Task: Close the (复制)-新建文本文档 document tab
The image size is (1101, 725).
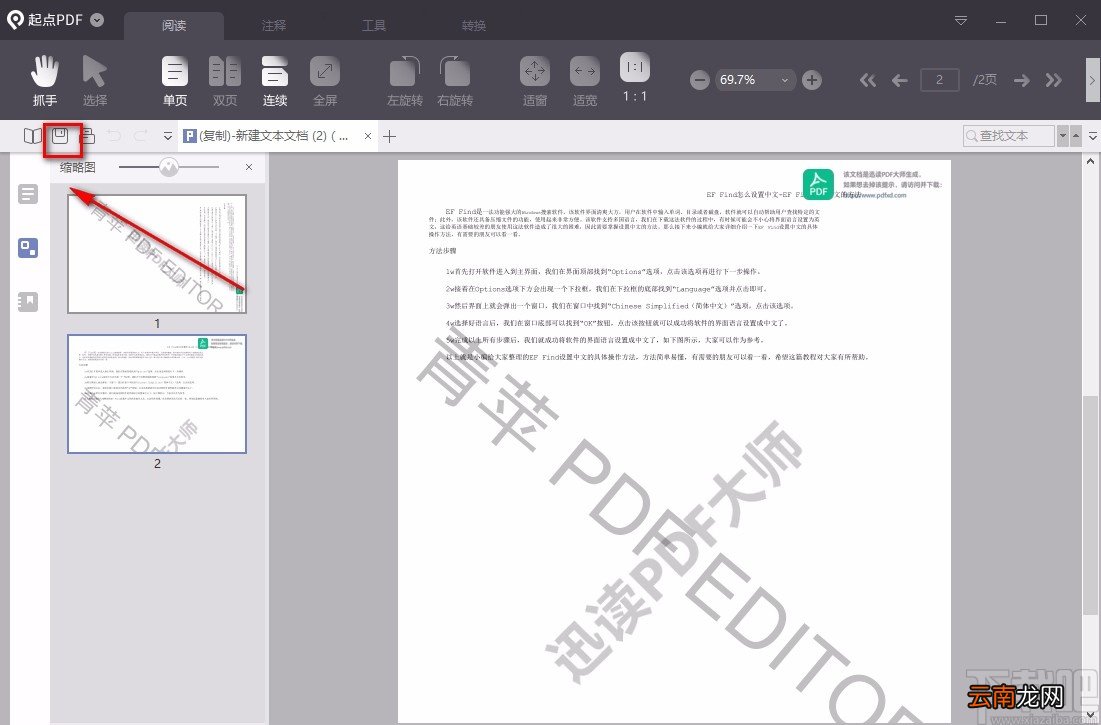Action: [368, 136]
